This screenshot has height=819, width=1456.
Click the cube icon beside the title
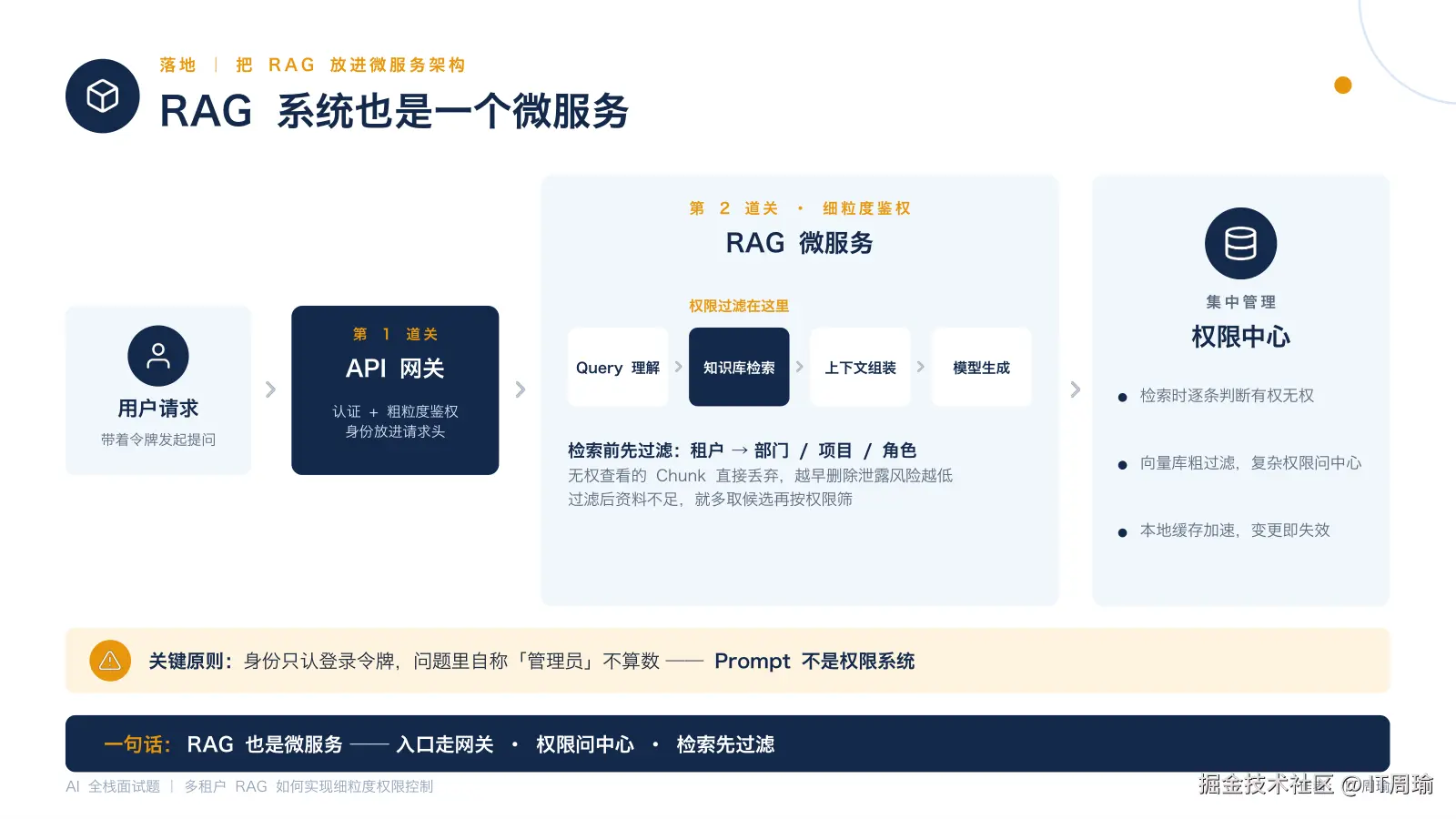(103, 96)
